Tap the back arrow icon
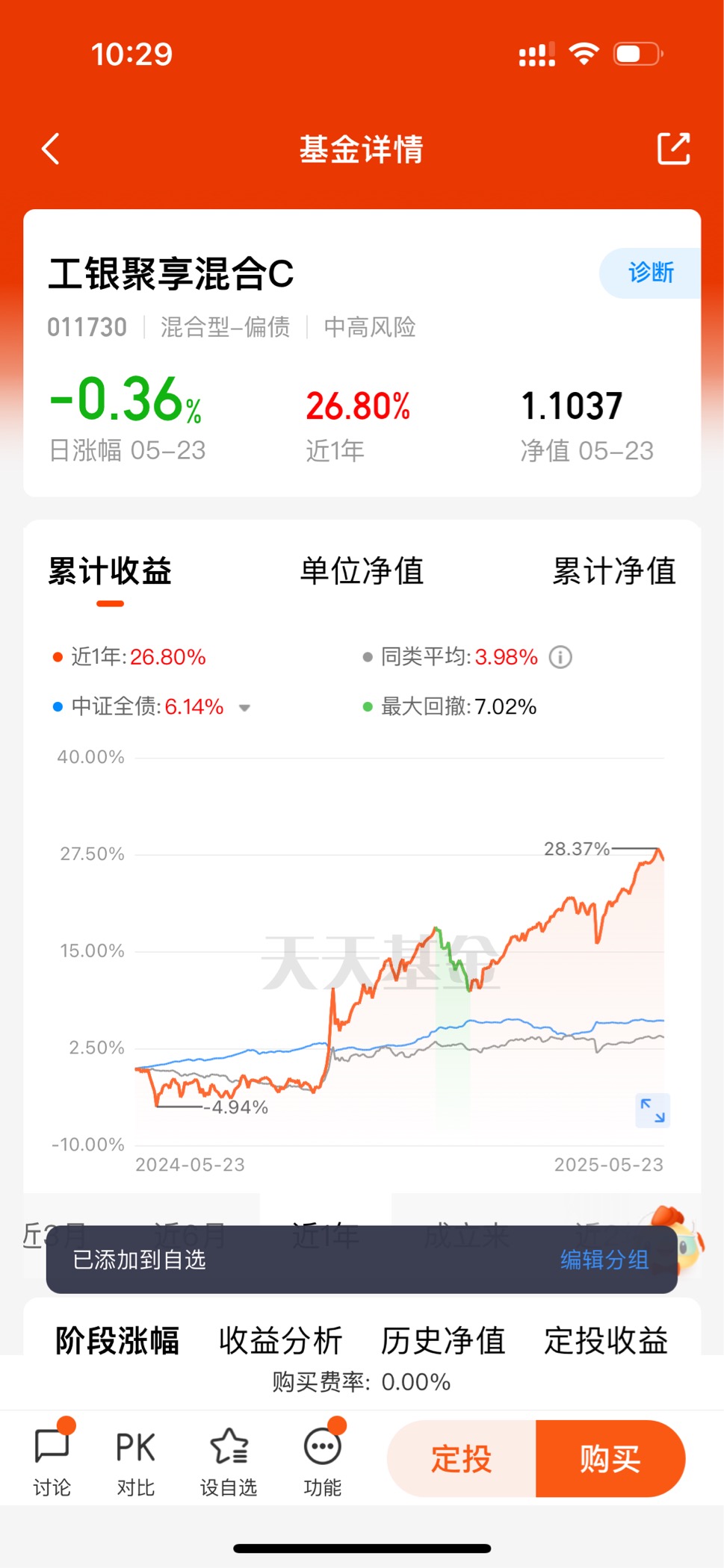This screenshot has height=1568, width=724. click(x=51, y=149)
